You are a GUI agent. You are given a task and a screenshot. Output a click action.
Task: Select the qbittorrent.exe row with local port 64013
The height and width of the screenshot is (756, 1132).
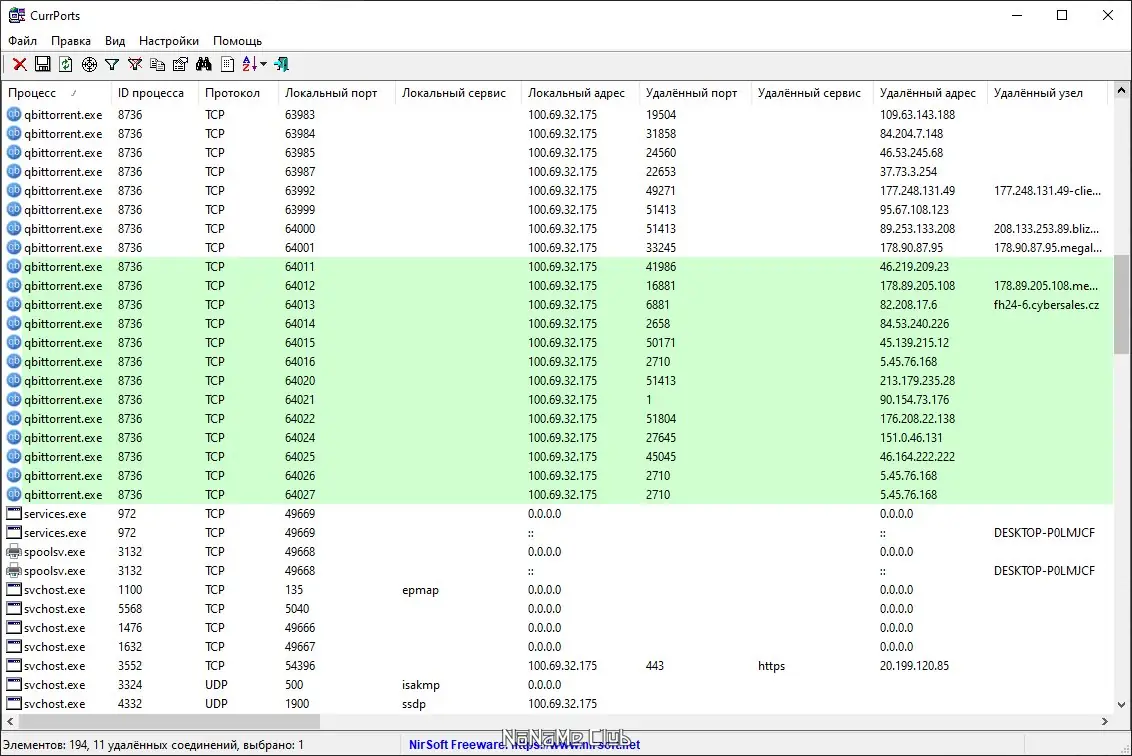click(x=557, y=305)
